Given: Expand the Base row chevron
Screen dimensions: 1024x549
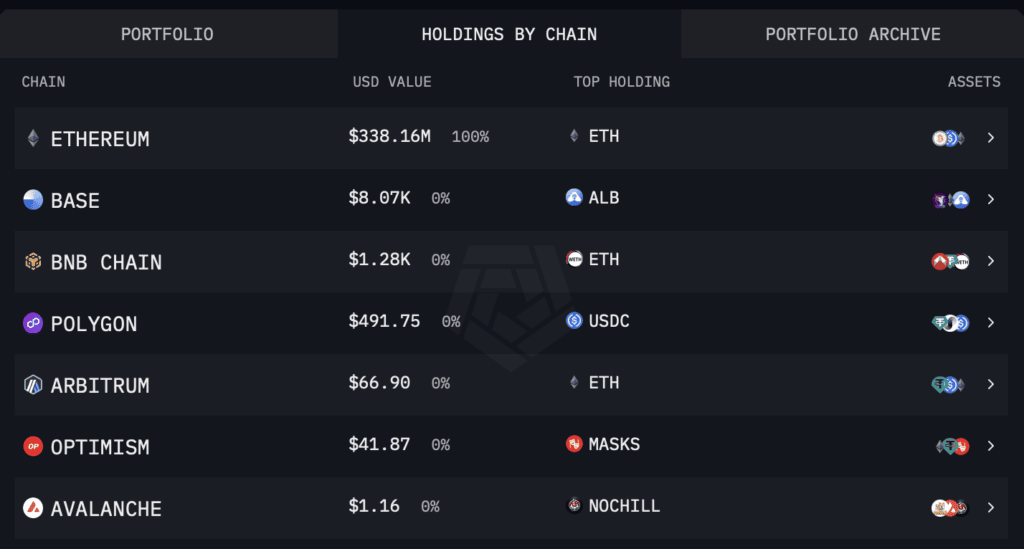Looking at the screenshot, I should [991, 200].
